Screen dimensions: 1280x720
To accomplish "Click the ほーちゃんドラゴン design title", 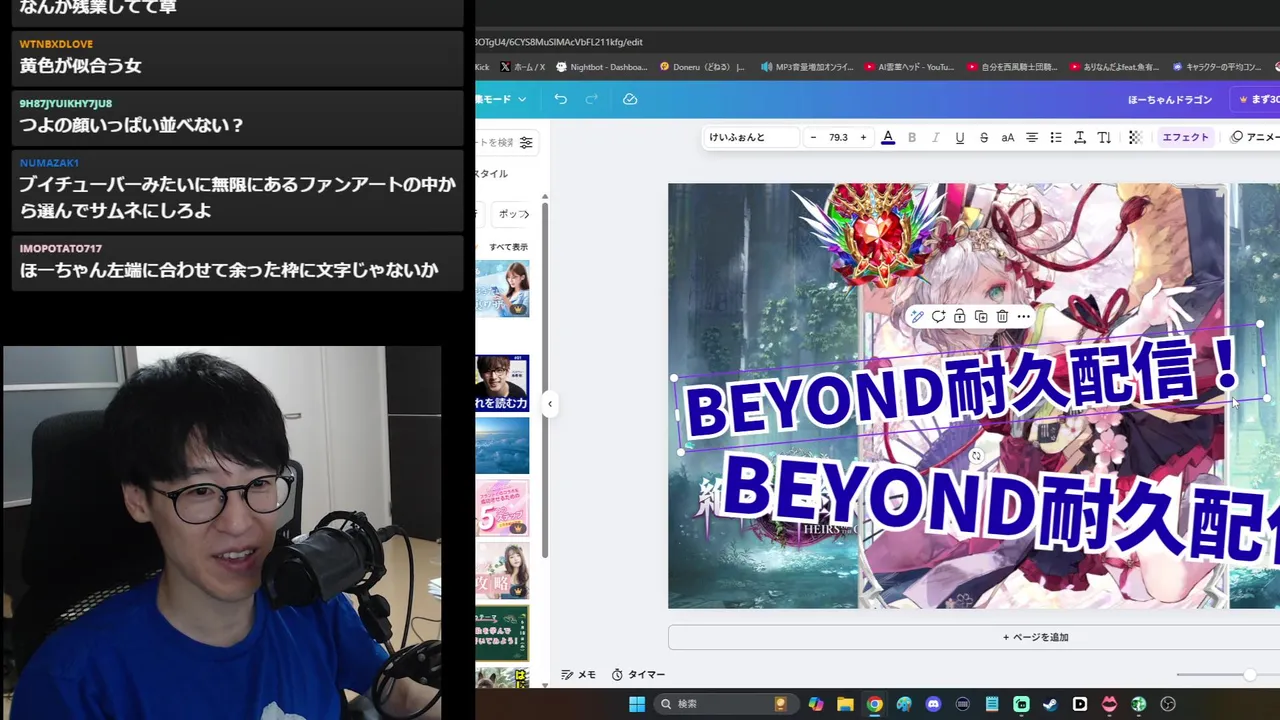I will coord(1170,100).
